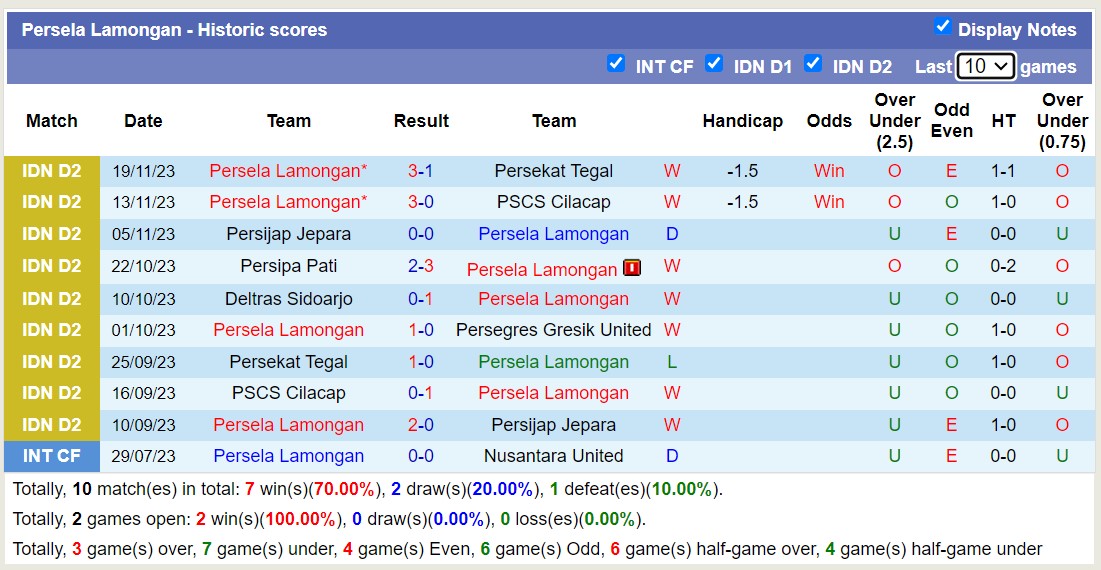Select the date 25/09/23
The width and height of the screenshot is (1101, 570).
click(143, 362)
